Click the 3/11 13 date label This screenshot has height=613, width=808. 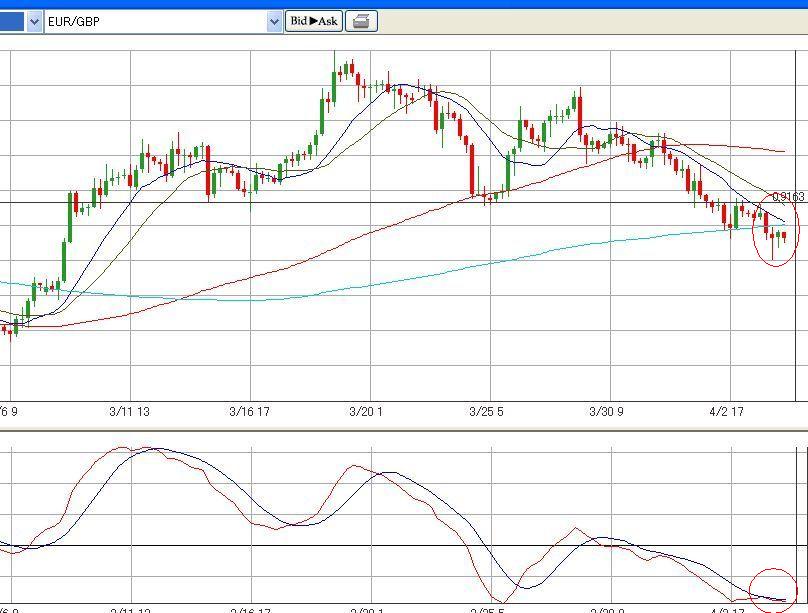[x=129, y=412]
